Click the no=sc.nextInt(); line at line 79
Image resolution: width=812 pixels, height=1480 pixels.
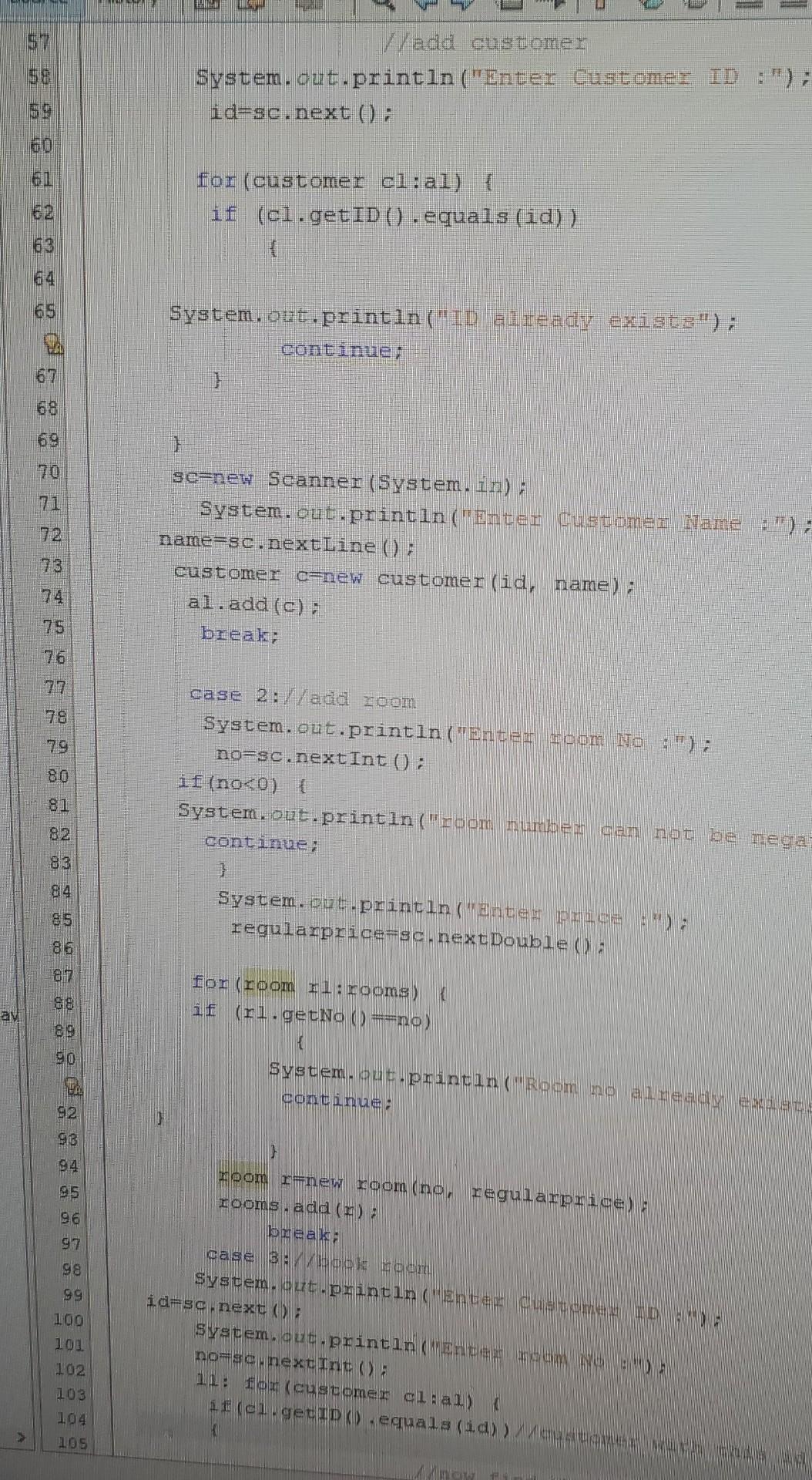320,756
